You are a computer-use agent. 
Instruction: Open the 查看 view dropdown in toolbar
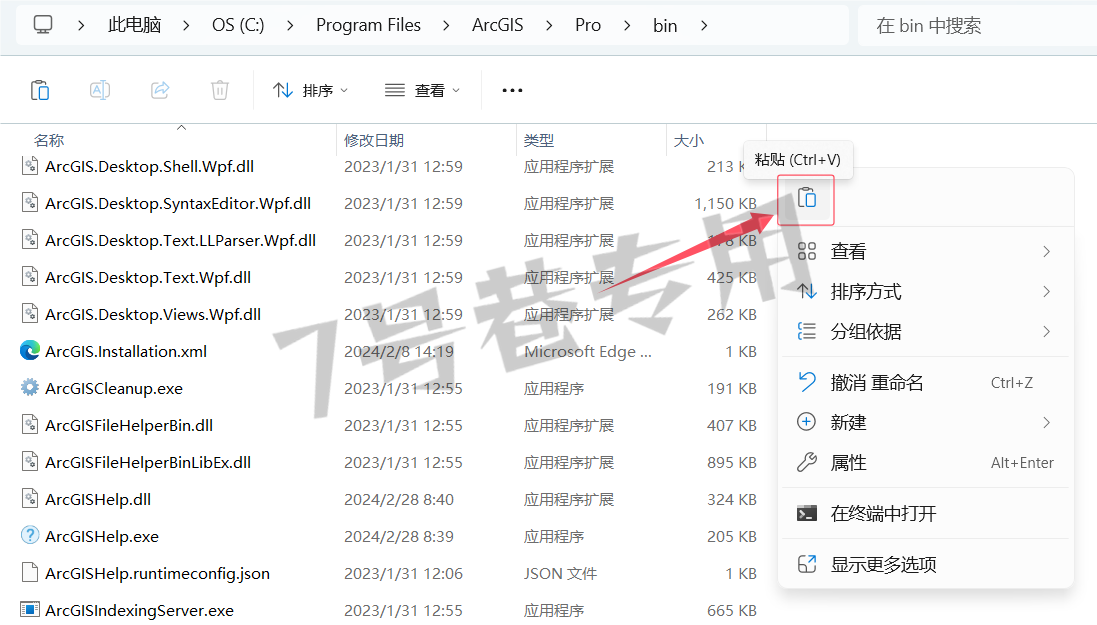coord(423,90)
